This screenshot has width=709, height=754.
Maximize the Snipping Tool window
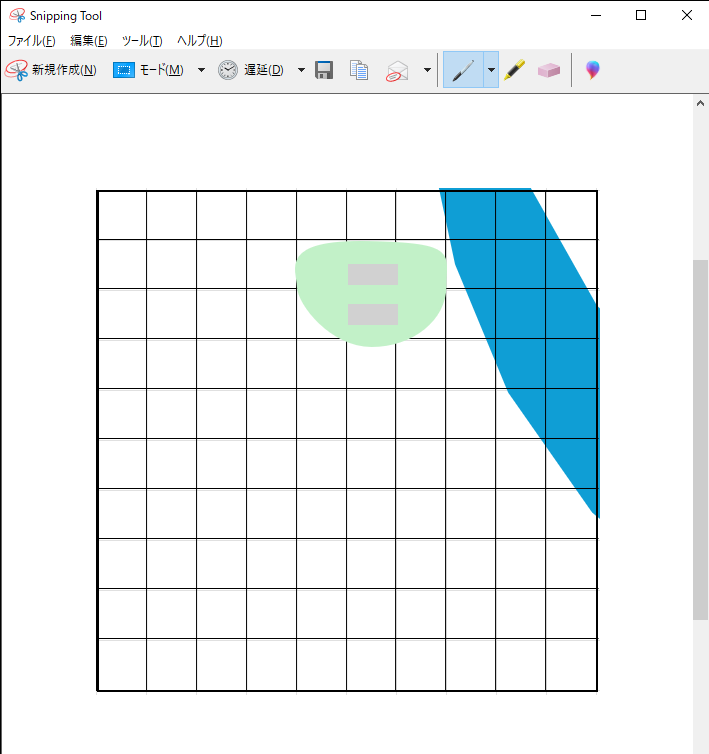point(641,15)
